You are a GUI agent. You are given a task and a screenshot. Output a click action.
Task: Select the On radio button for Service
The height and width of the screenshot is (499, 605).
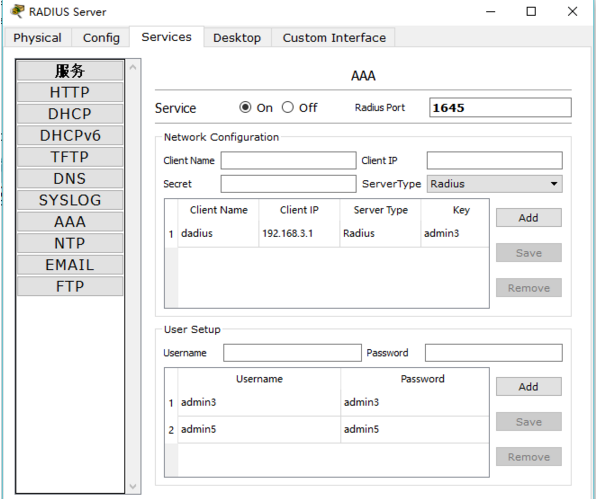246,108
